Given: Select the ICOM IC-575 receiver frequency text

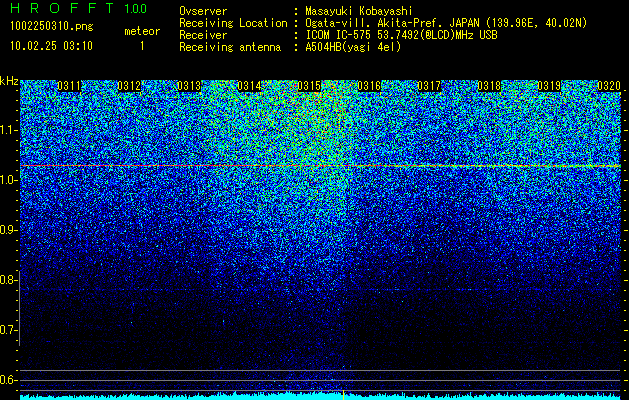Looking at the screenshot, I should coord(401,35).
